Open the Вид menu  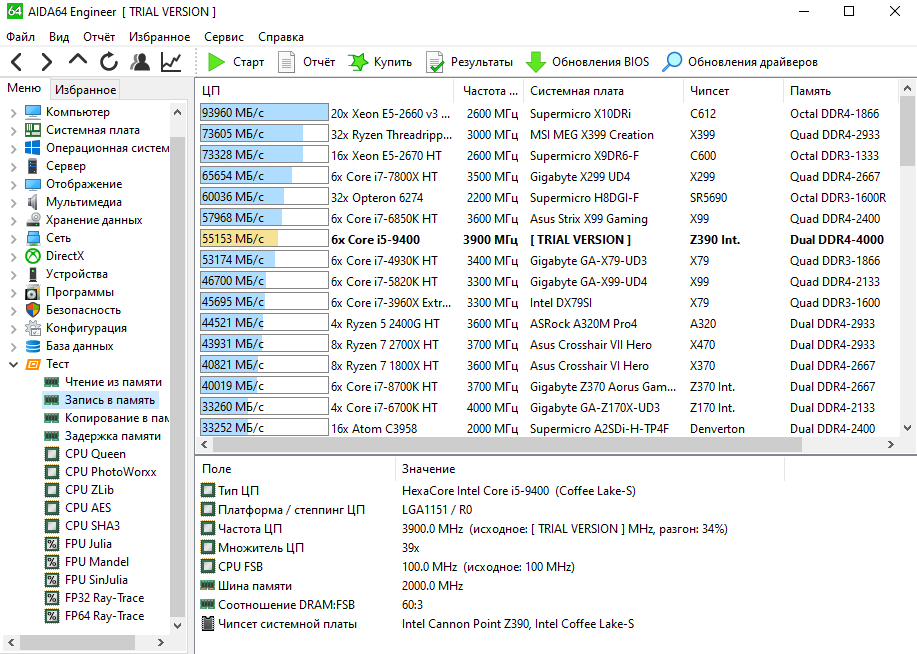coord(58,37)
